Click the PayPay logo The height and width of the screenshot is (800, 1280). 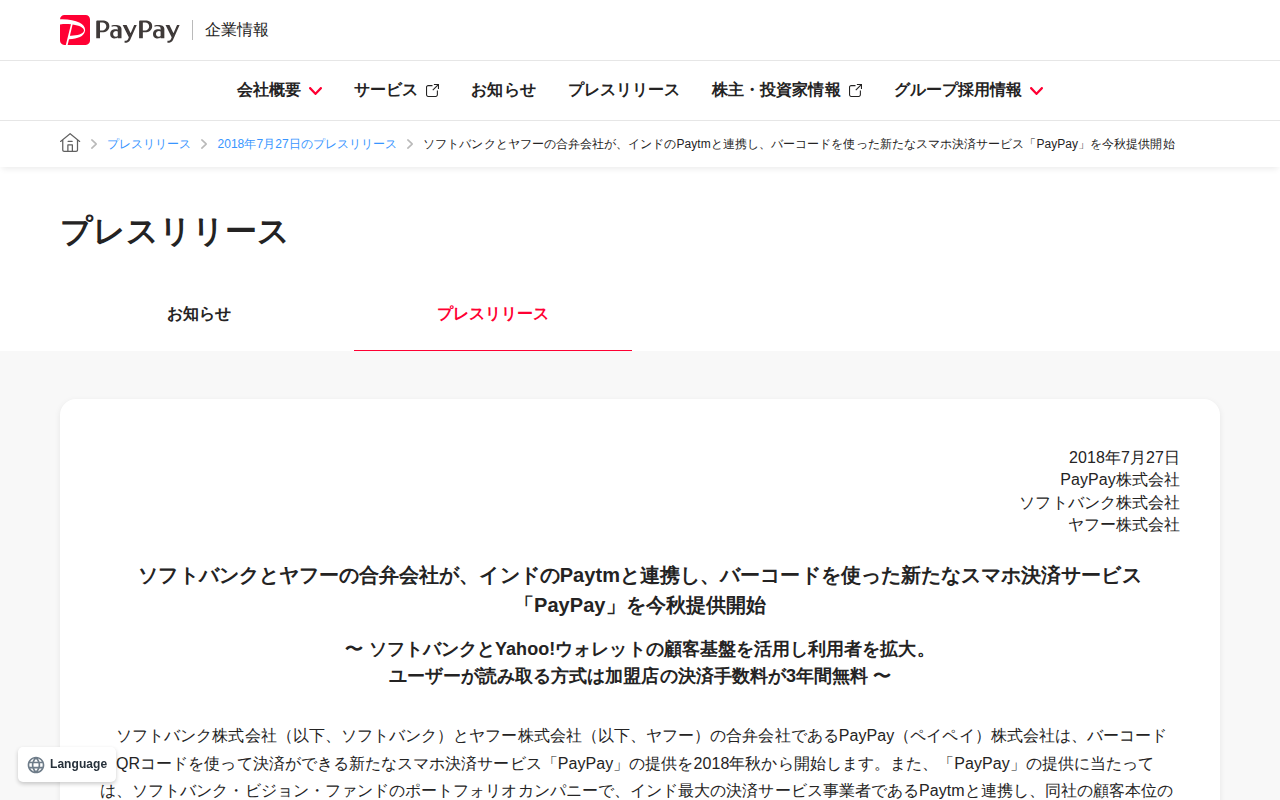[120, 30]
